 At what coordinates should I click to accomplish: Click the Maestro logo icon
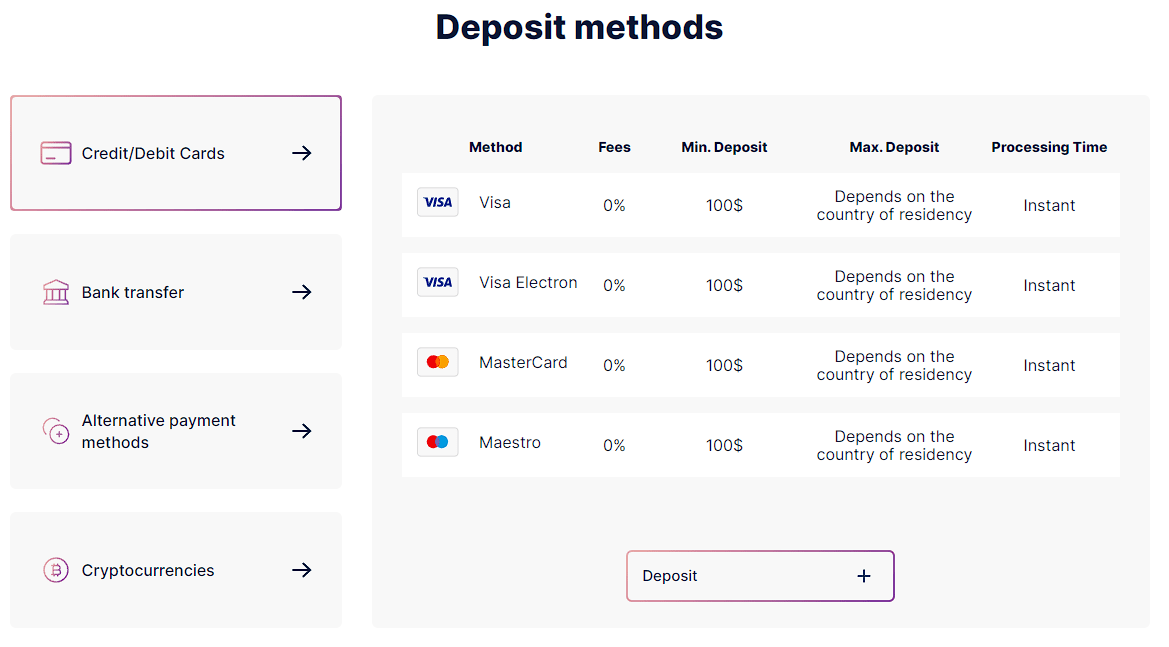click(438, 442)
